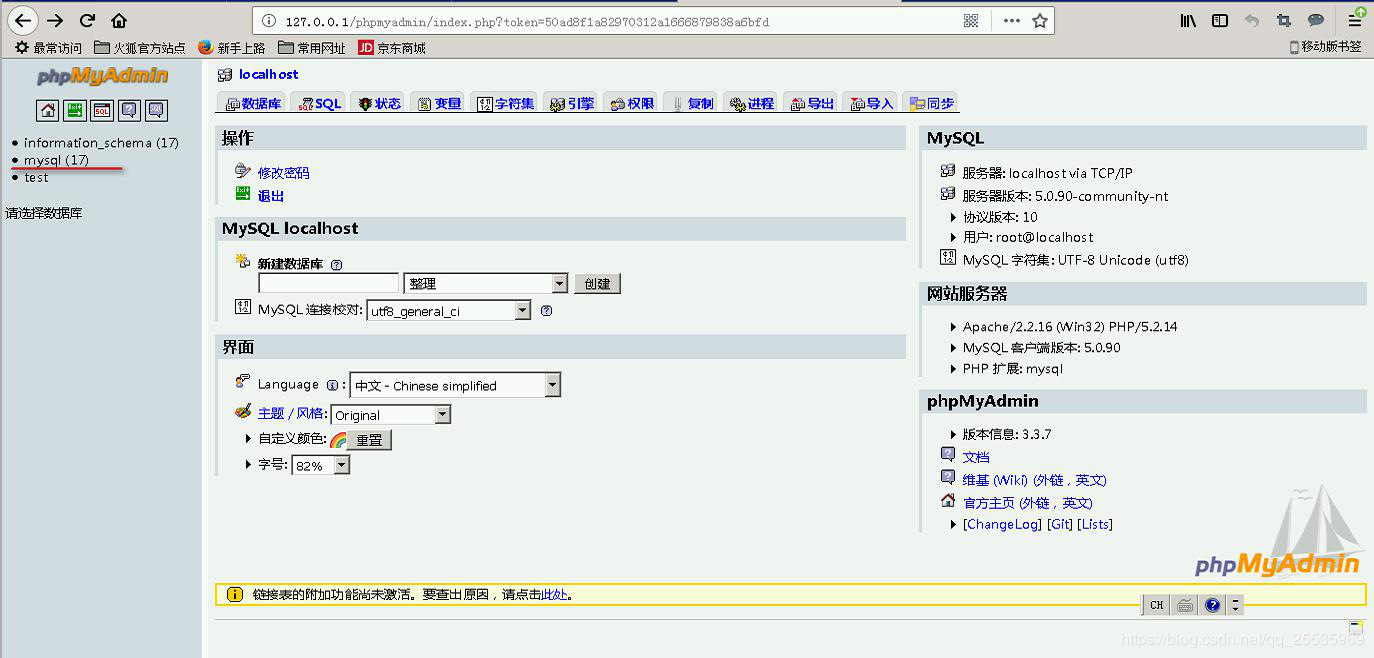The width and height of the screenshot is (1374, 658).
Task: Switch to the 导入 tab
Action: click(869, 103)
